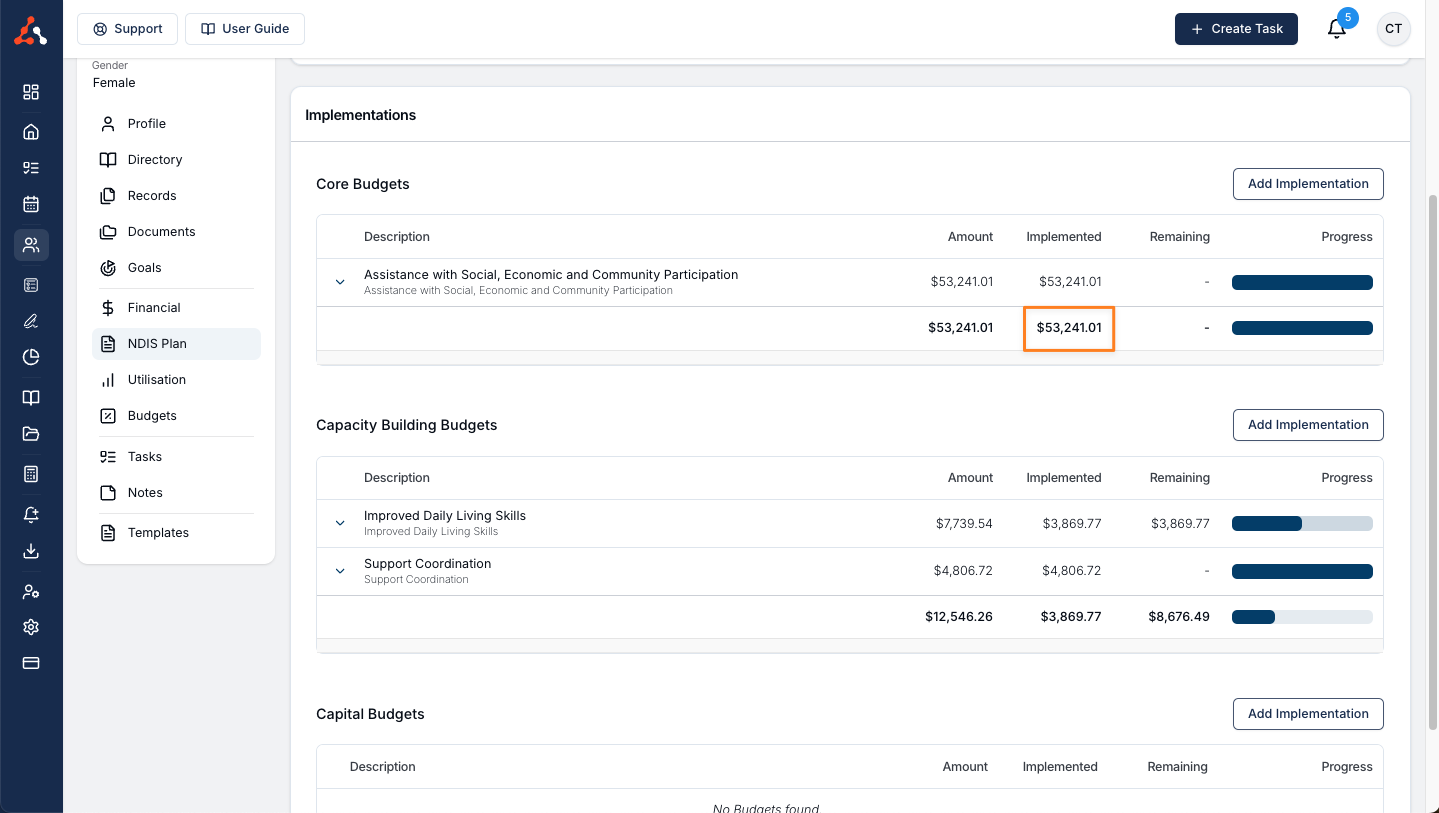
Task: Open the calculator icon in sidebar
Action: click(31, 474)
